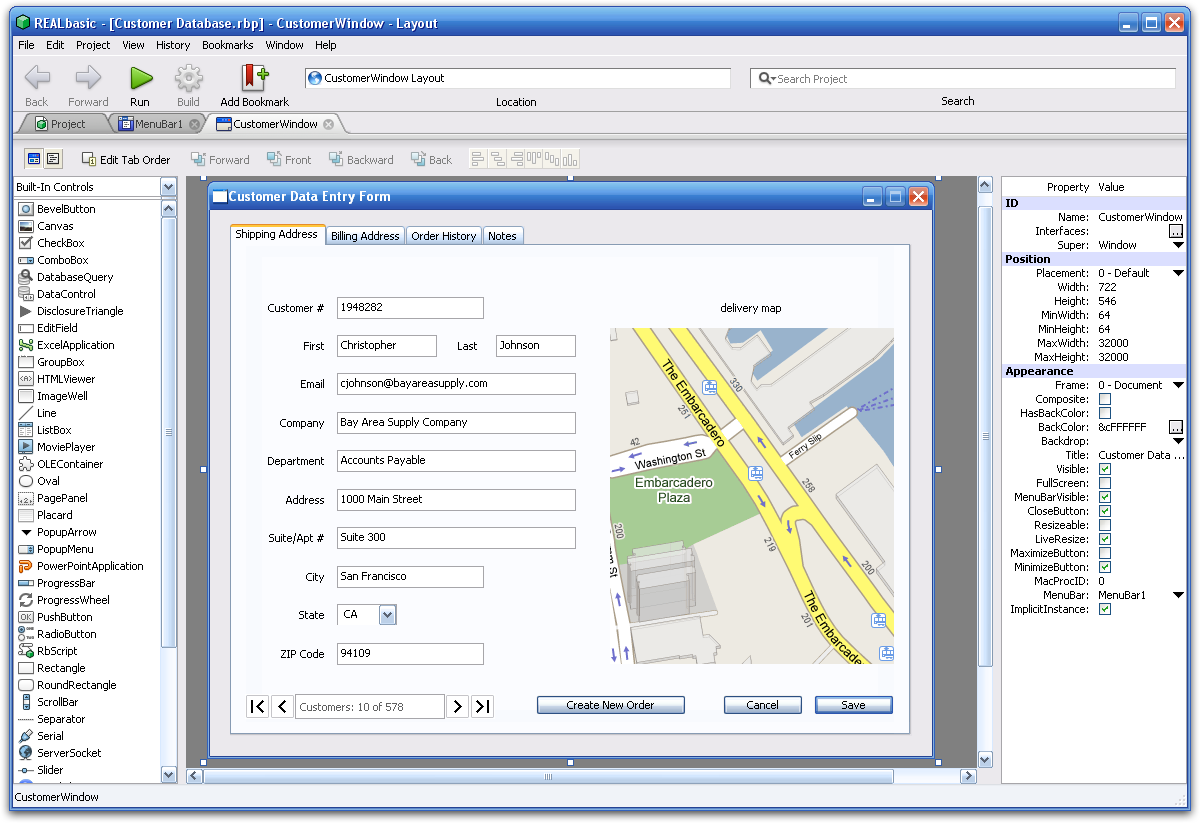Pick the PowerPointApplication control in list
Viewport: 1200px width, 823px height.
click(x=89, y=566)
